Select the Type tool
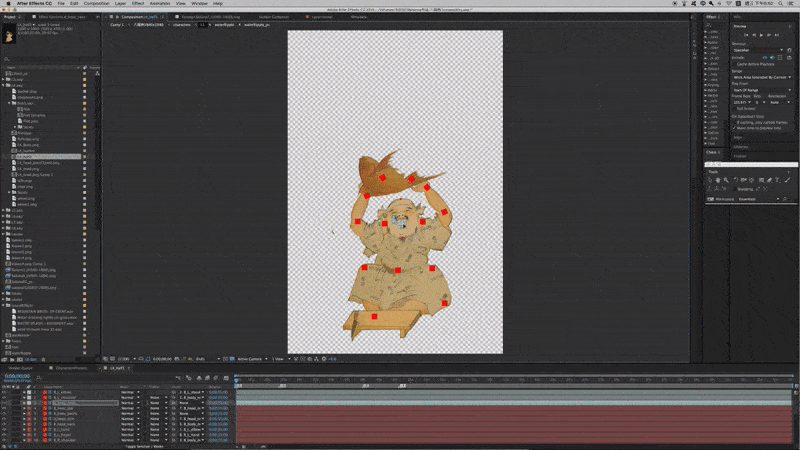Screen dimensions: 800x450 (x=778, y=180)
